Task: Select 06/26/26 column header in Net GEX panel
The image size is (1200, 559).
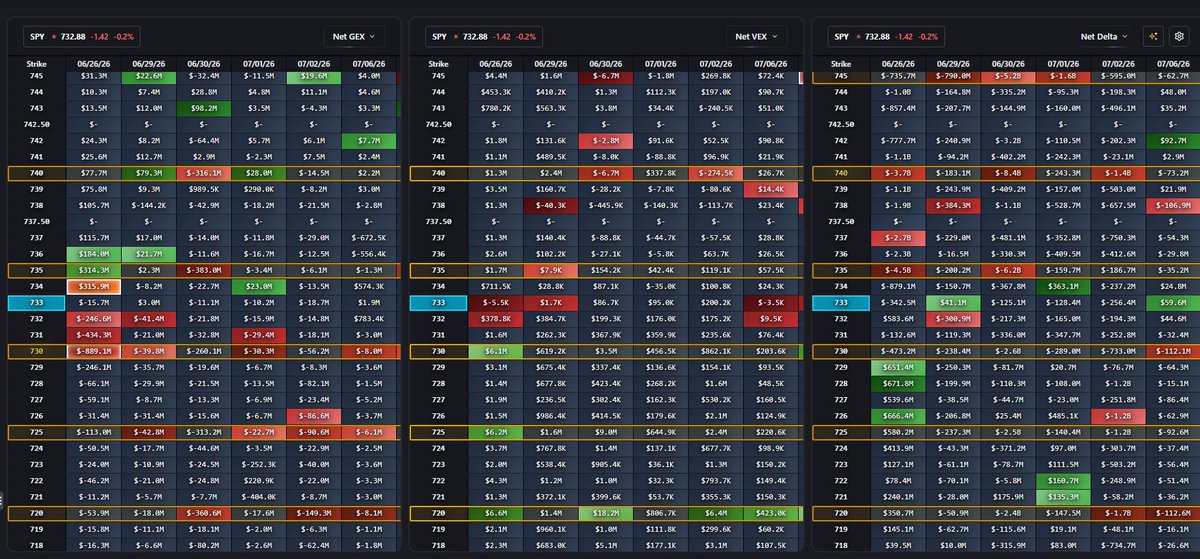Action: point(92,63)
